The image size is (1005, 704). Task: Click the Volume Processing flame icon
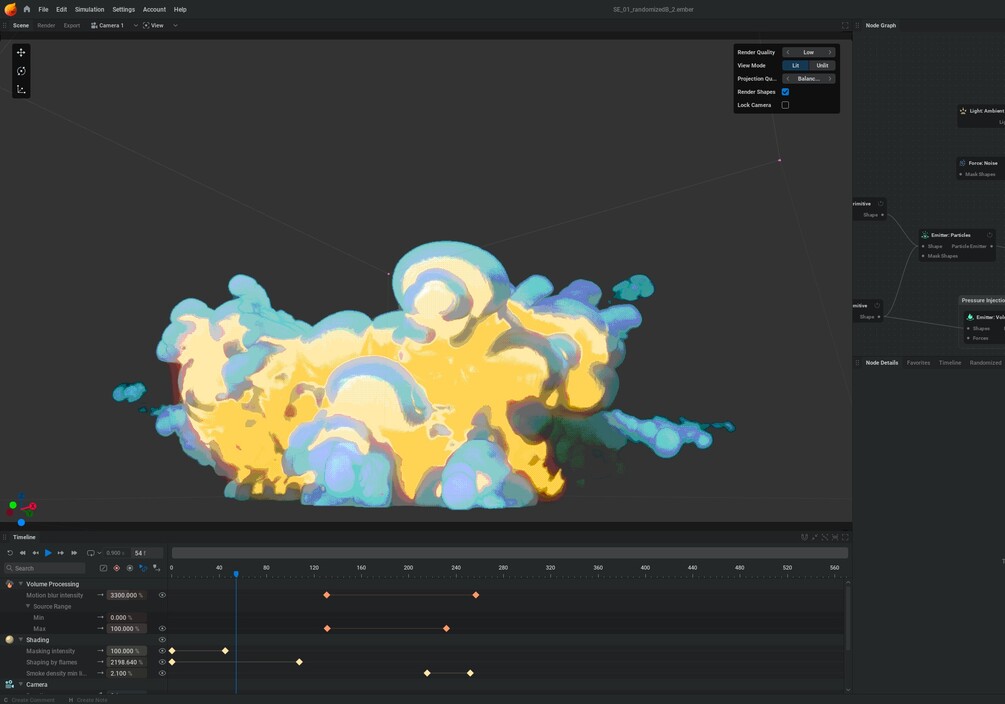[x=9, y=584]
